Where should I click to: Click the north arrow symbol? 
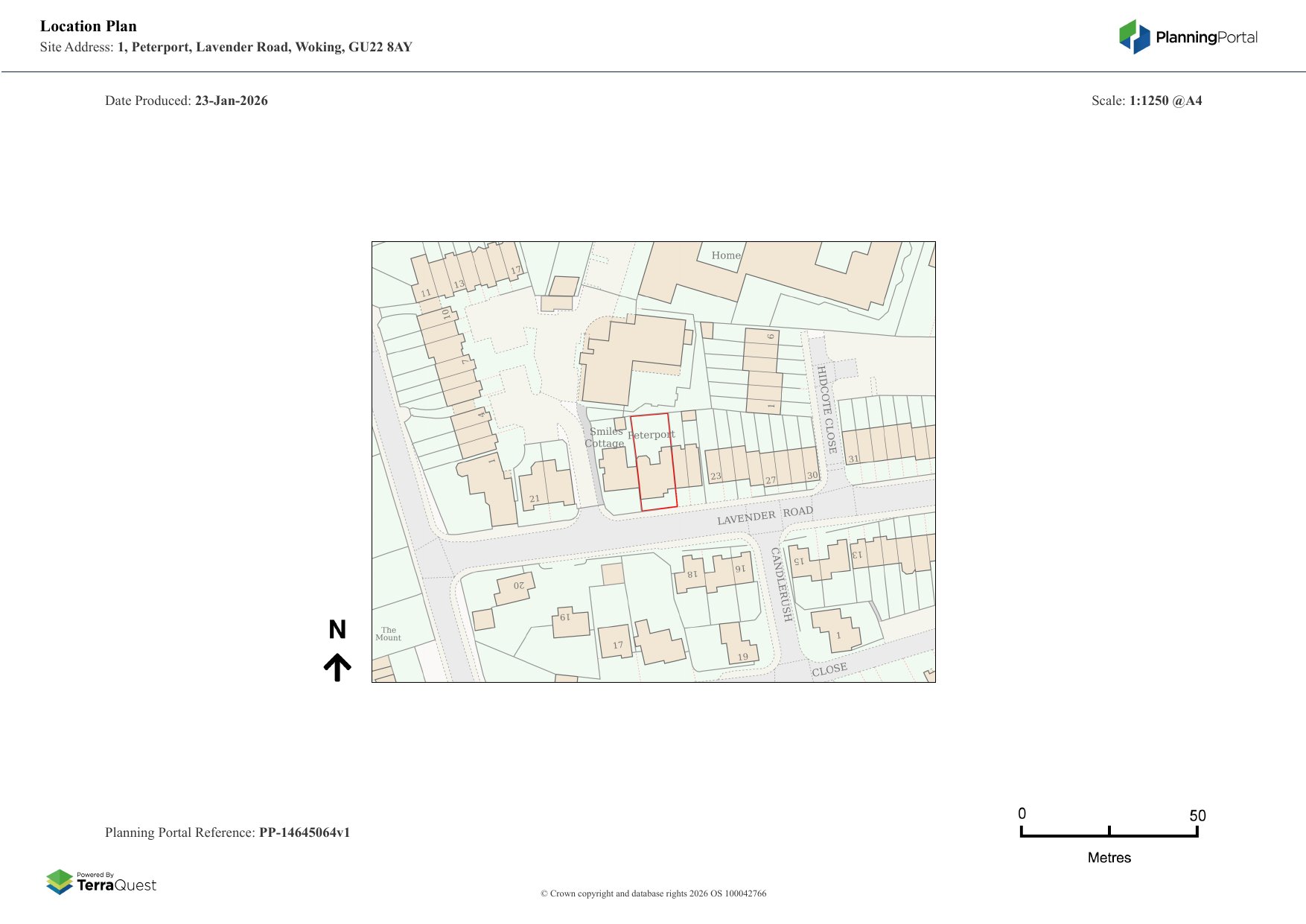tap(337, 667)
